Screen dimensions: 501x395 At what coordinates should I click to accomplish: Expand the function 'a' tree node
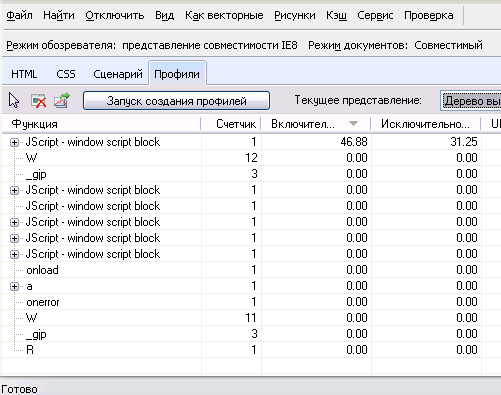(14, 287)
